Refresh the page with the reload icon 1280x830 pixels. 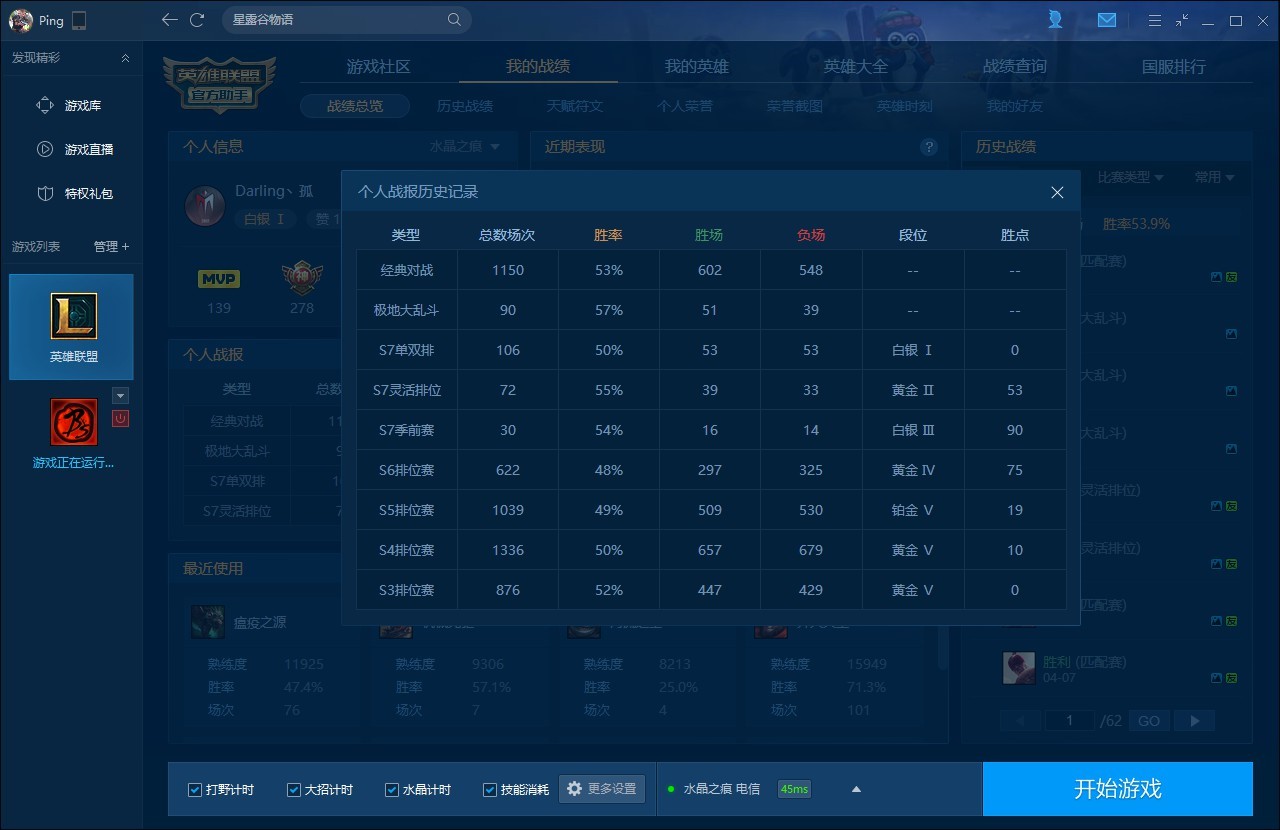pos(197,20)
